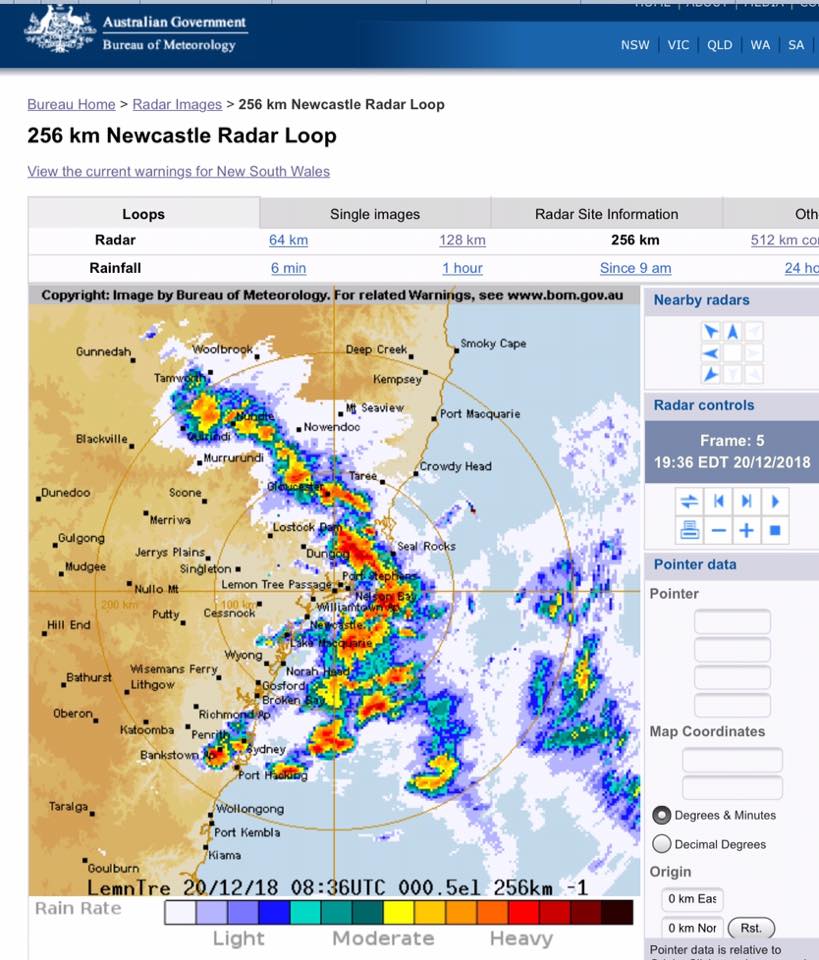This screenshot has height=960, width=819.
Task: Click the Australian Government crest logo
Action: (59, 29)
